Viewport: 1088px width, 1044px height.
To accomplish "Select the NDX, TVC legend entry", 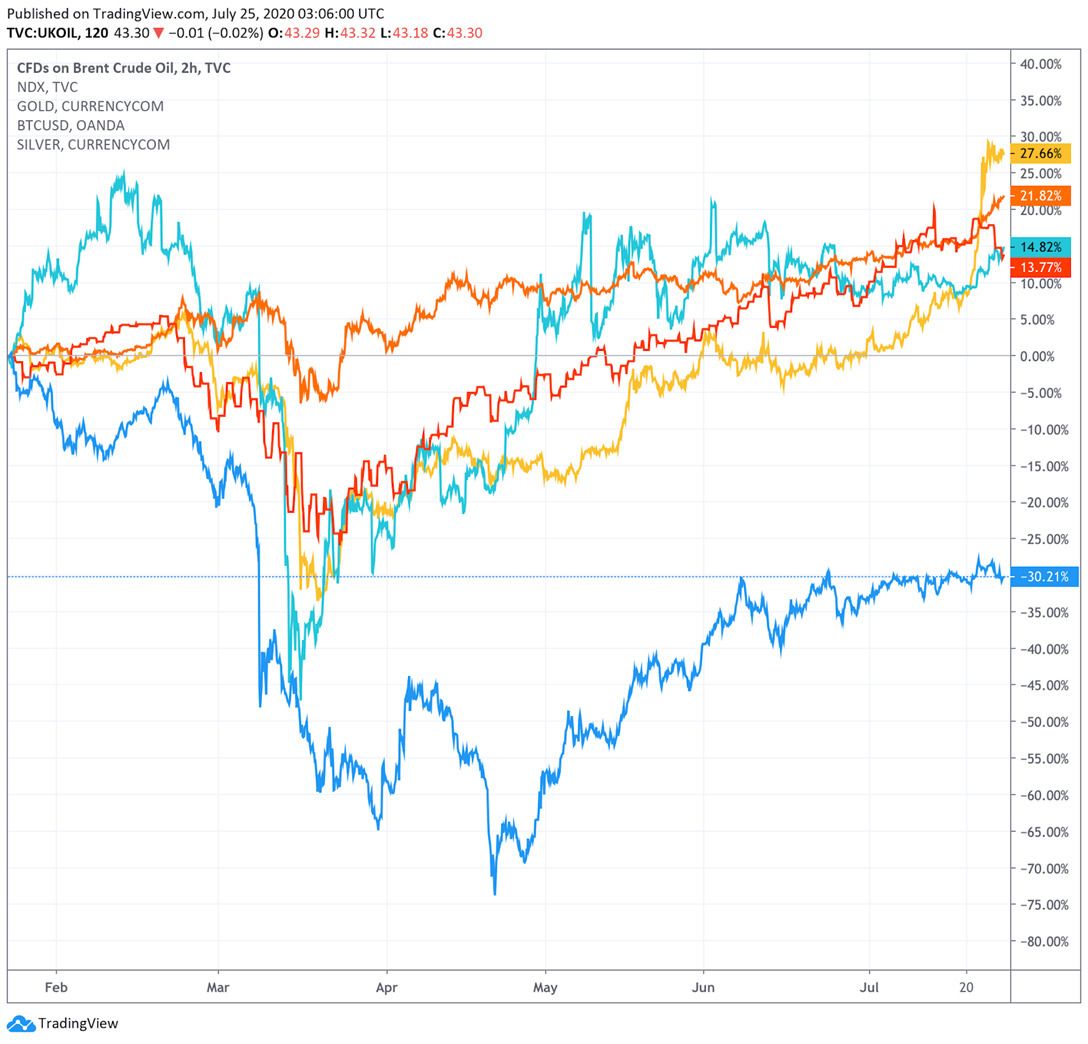I will (46, 87).
